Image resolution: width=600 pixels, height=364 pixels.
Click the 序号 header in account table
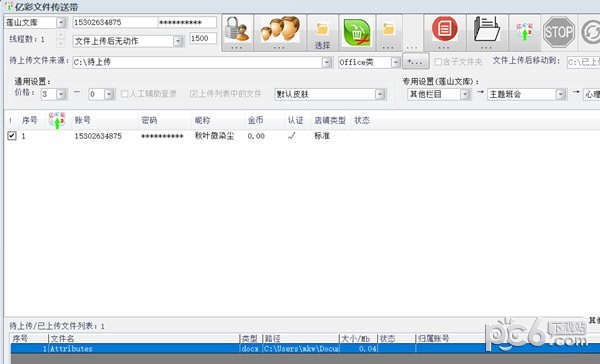[29, 120]
